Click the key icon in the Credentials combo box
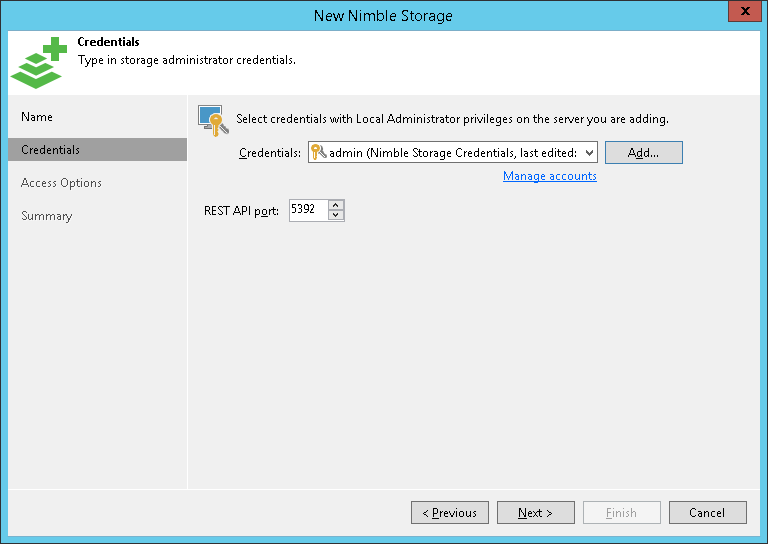The width and height of the screenshot is (768, 544). (319, 152)
